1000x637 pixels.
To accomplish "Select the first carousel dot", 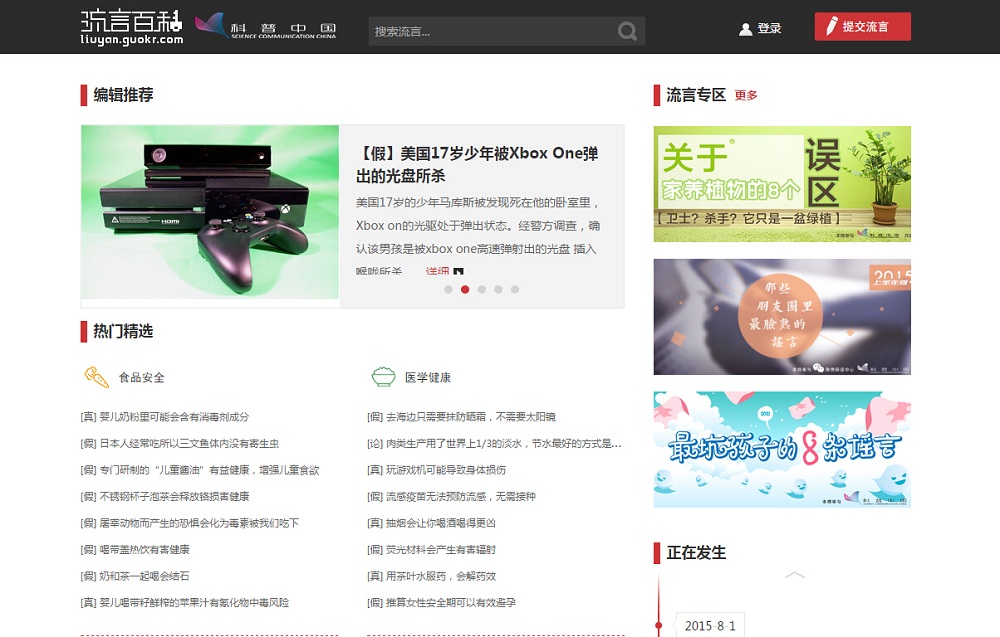I will pyautogui.click(x=448, y=289).
